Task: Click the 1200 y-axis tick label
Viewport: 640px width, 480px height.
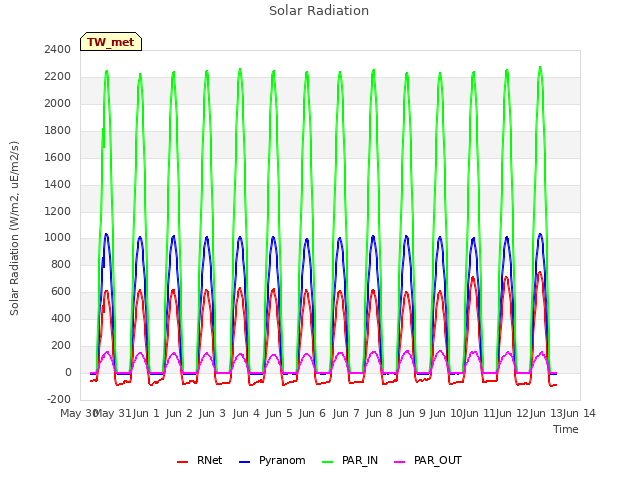Action: 58,211
